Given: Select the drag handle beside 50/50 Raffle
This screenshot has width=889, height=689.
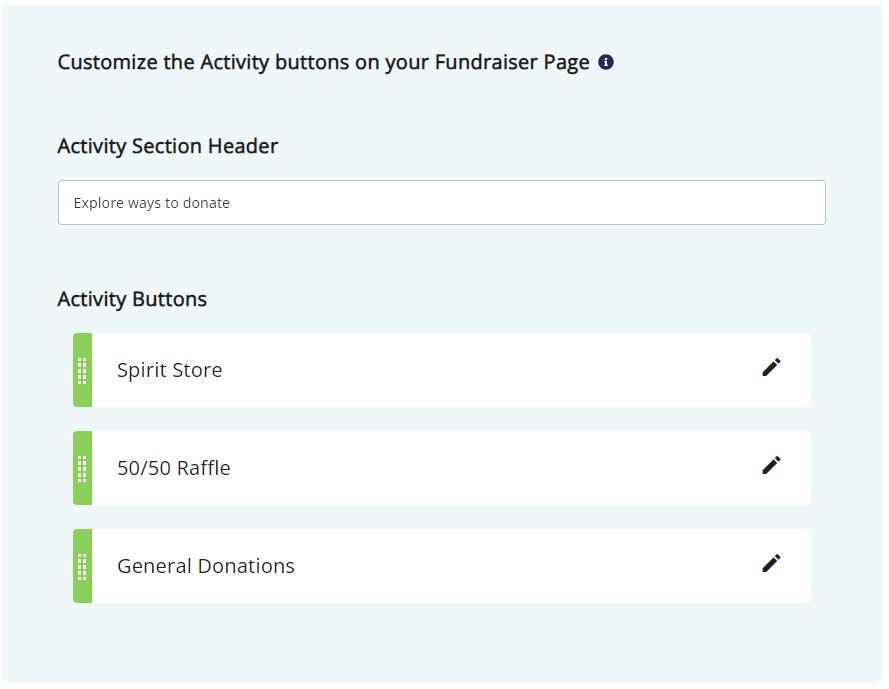Looking at the screenshot, I should [80, 467].
